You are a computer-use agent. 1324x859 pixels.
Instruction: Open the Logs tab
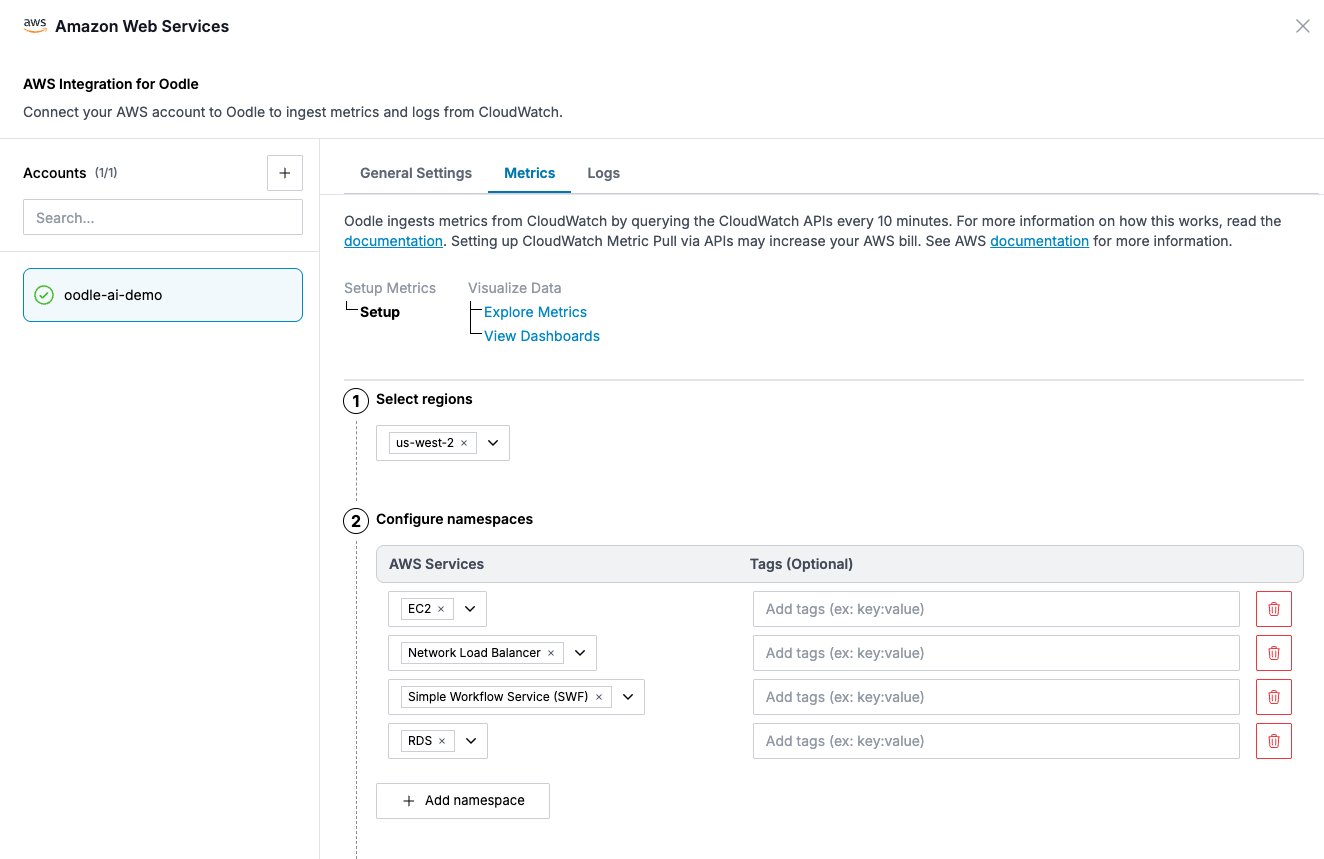click(603, 172)
